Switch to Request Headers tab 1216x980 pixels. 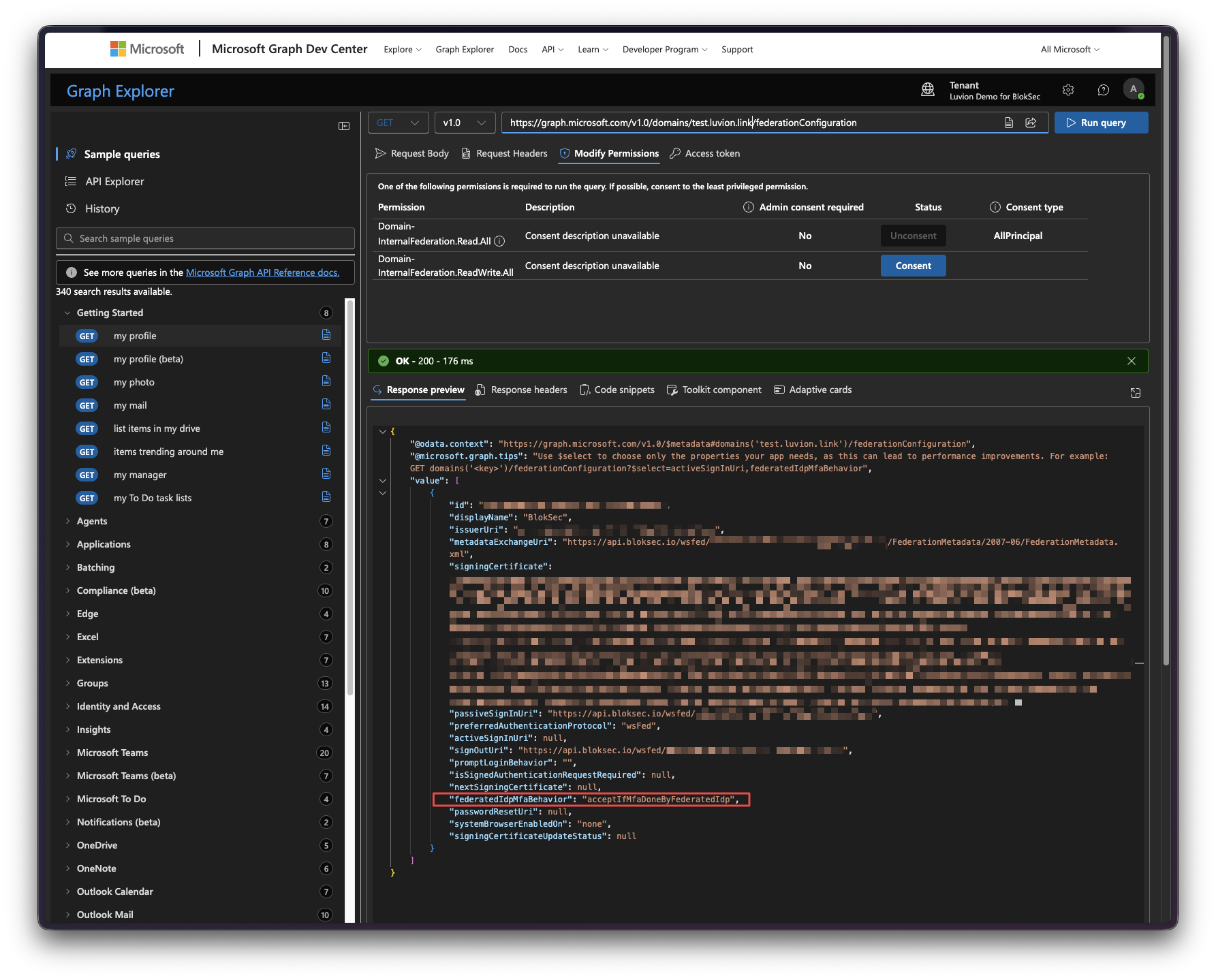coord(504,153)
